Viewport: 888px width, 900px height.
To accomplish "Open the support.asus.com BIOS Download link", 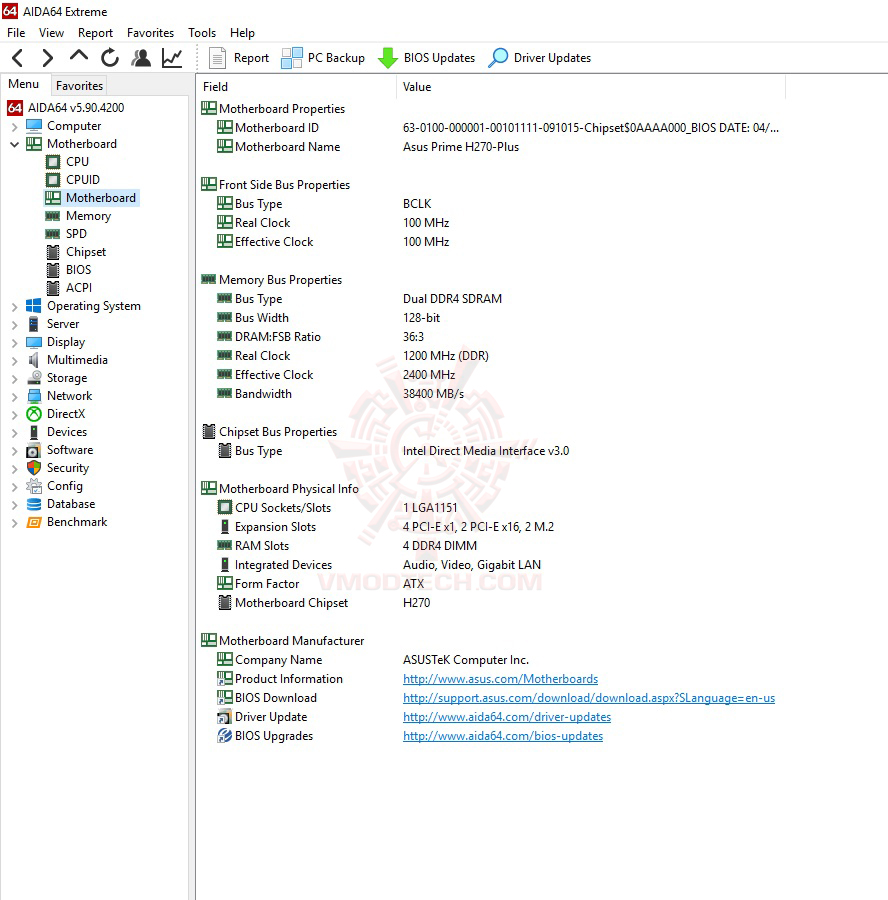I will click(x=589, y=698).
